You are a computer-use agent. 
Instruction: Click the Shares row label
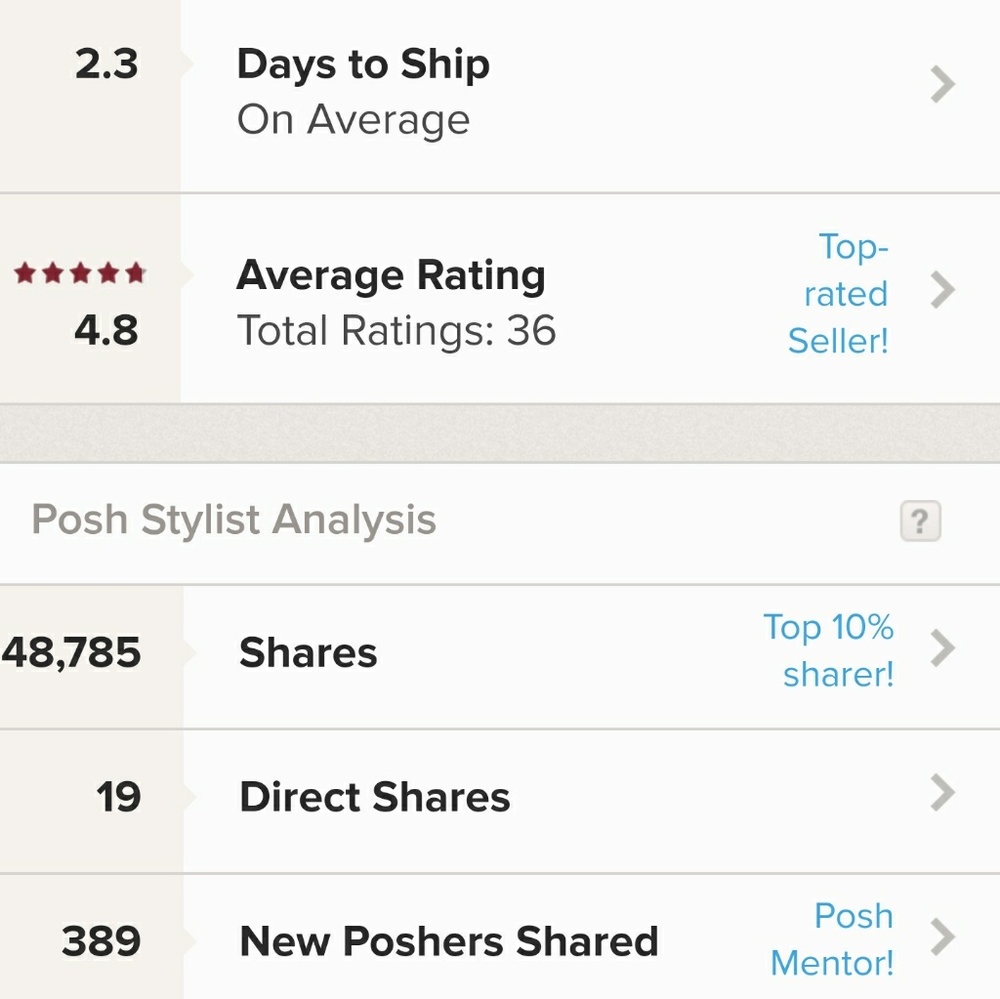(x=308, y=653)
